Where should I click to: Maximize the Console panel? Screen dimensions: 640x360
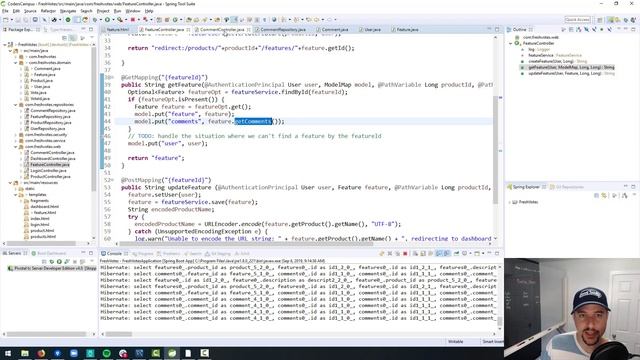click(497, 253)
